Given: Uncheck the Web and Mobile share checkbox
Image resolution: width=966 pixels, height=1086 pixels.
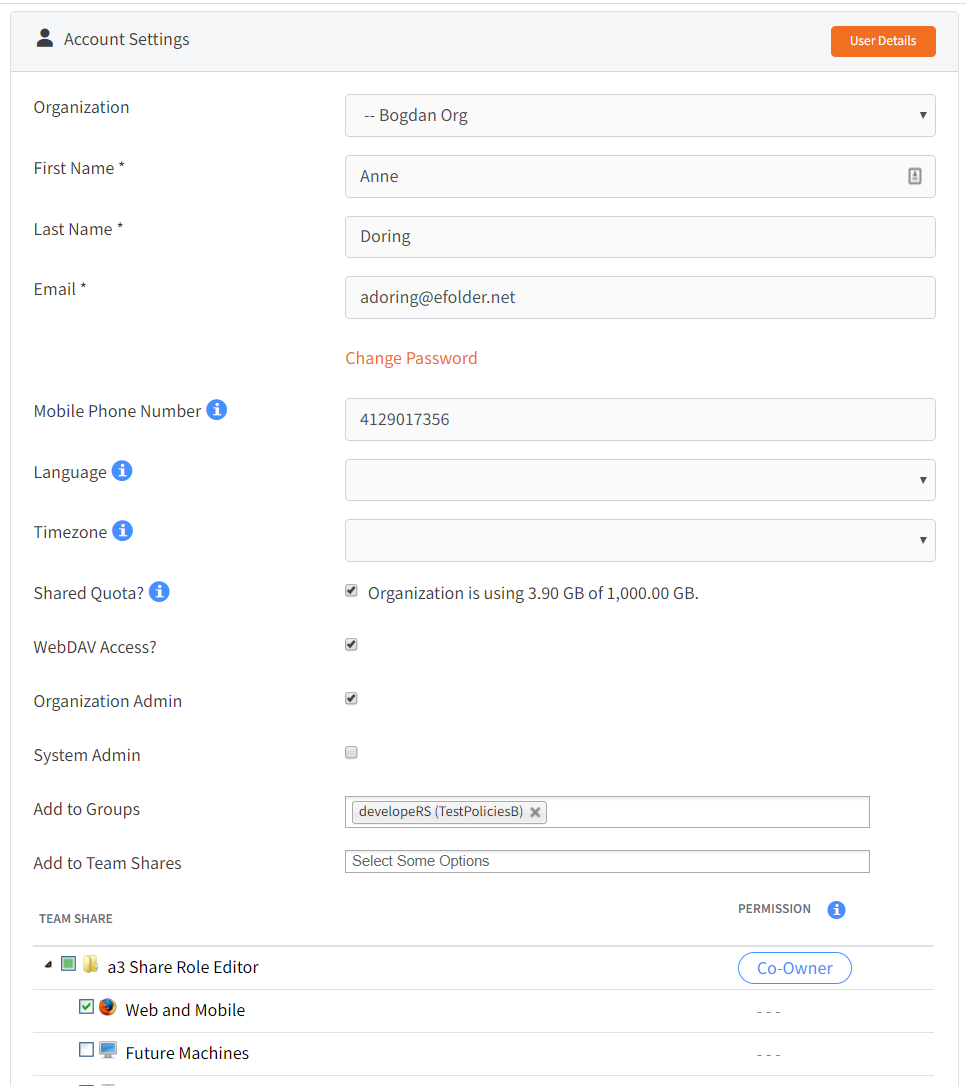Looking at the screenshot, I should pos(86,1006).
